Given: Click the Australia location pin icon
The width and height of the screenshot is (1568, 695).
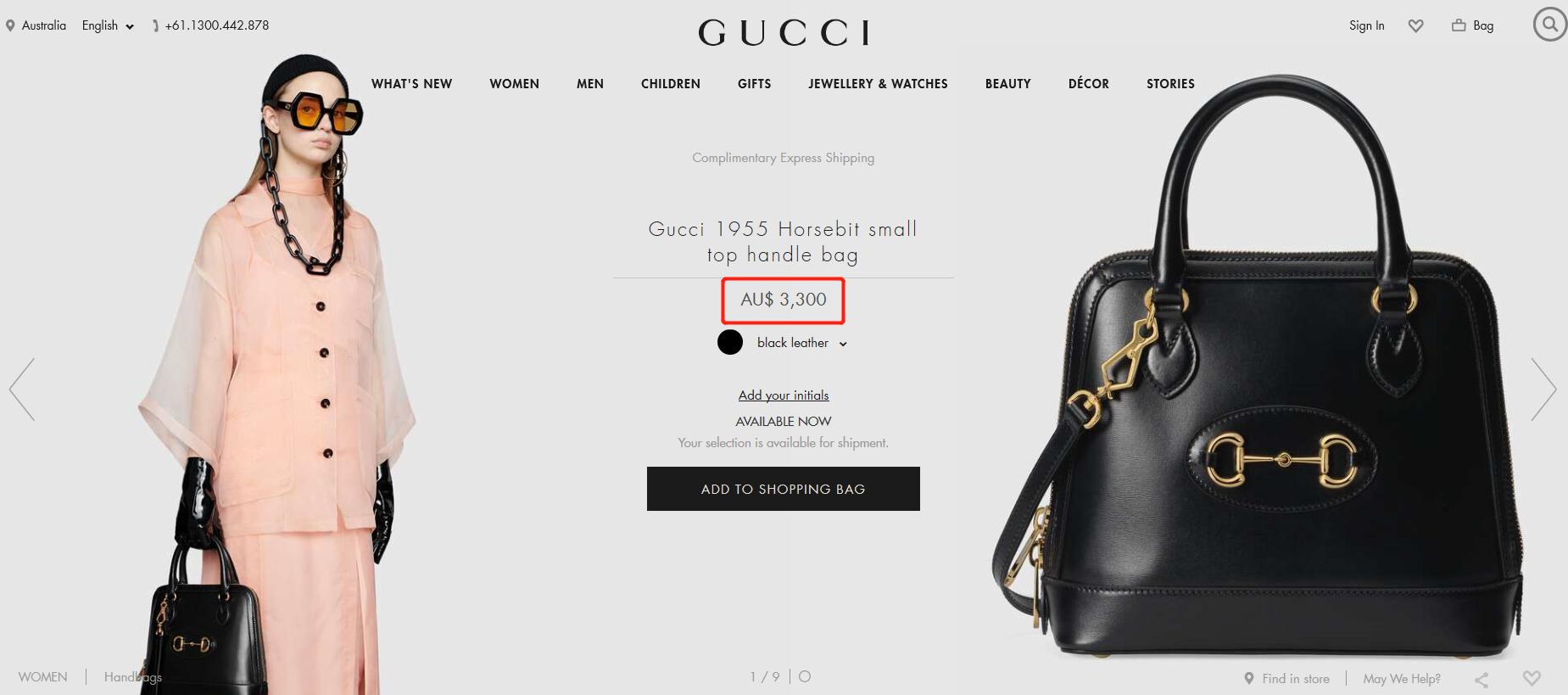Looking at the screenshot, I should 10,26.
